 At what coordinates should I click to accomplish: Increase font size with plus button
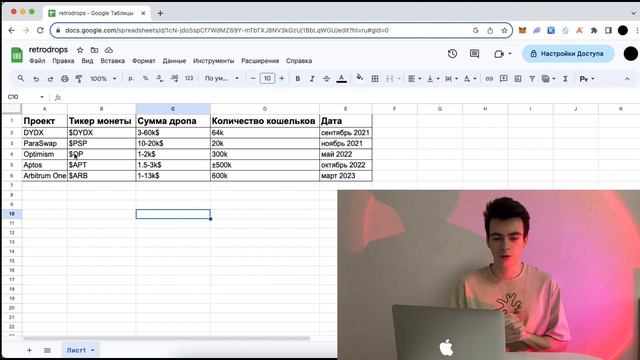coord(282,78)
